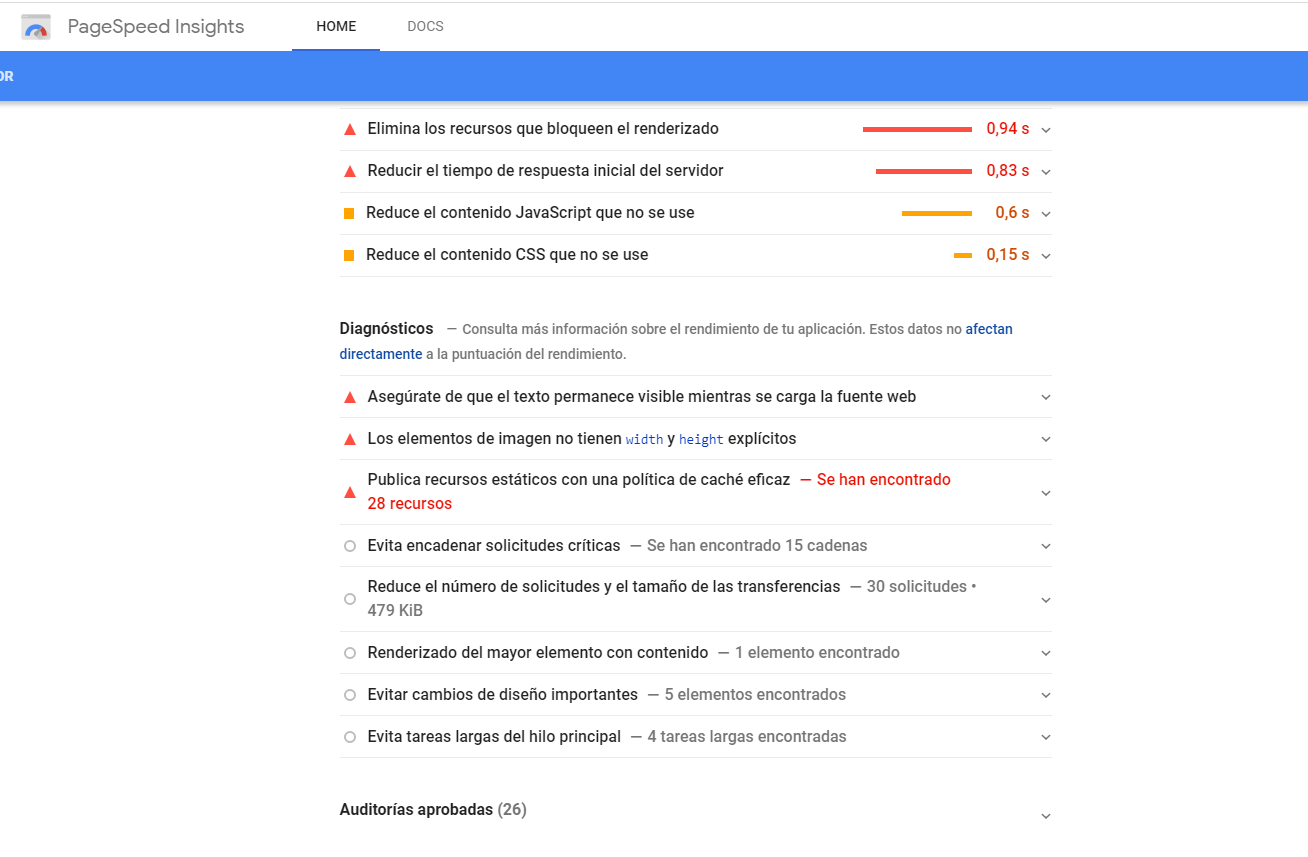Expand 'Los elementos de imagen' audit chevron

pos(1046,439)
